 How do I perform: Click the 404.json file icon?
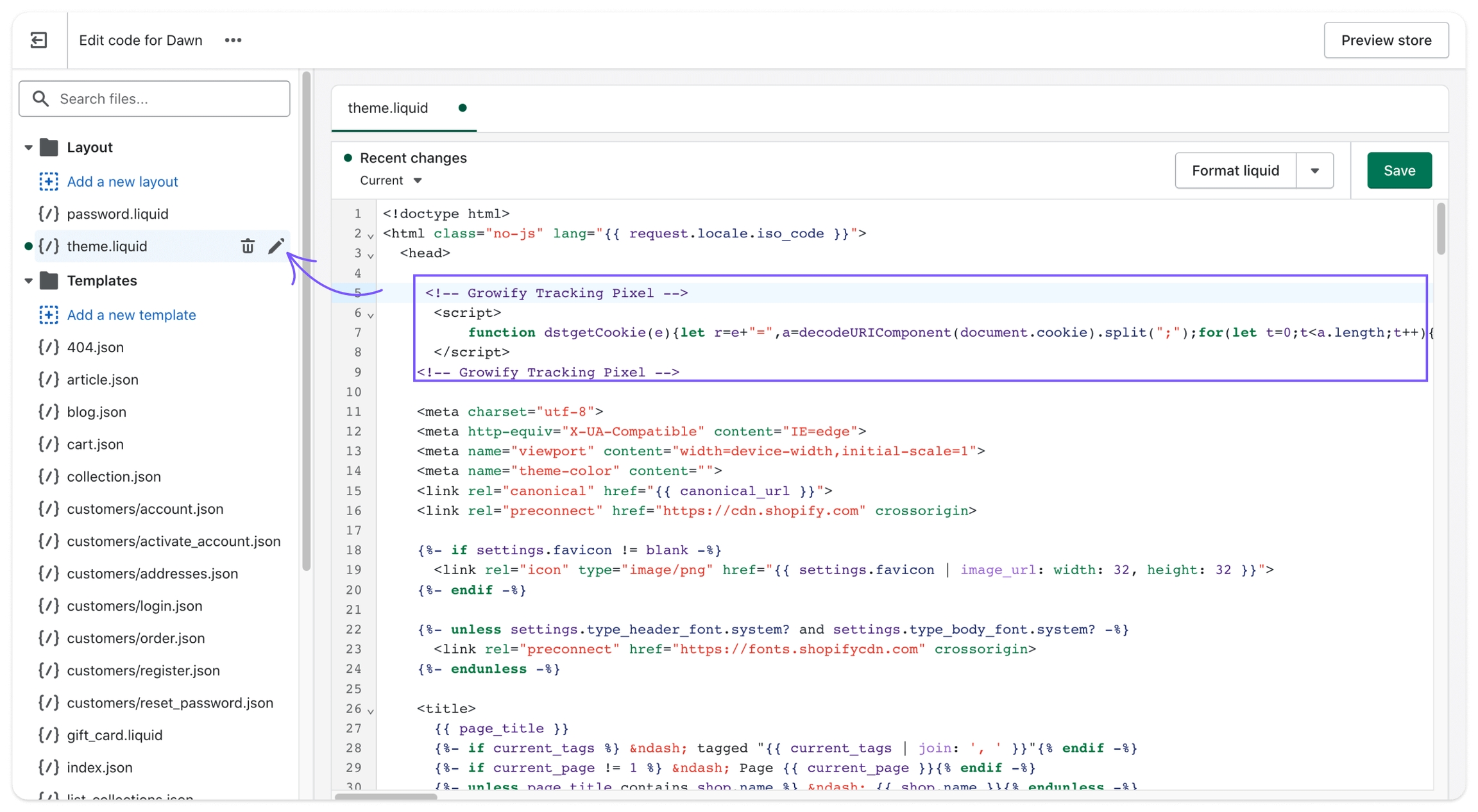[49, 347]
